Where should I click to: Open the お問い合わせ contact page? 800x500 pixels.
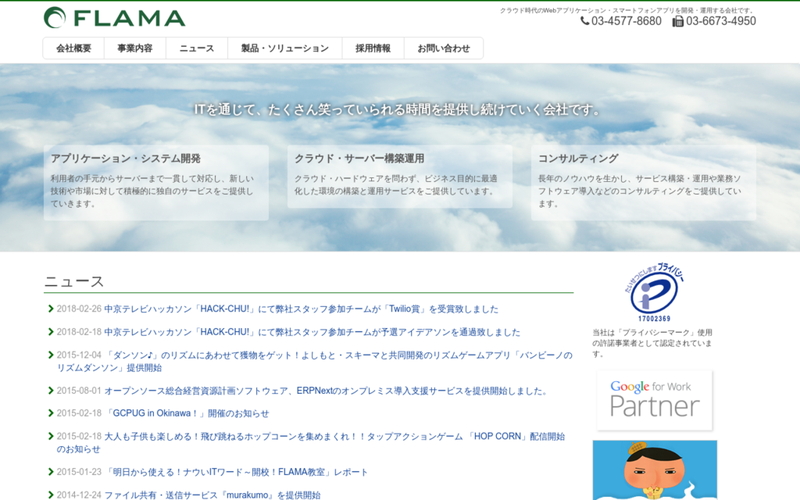click(443, 48)
